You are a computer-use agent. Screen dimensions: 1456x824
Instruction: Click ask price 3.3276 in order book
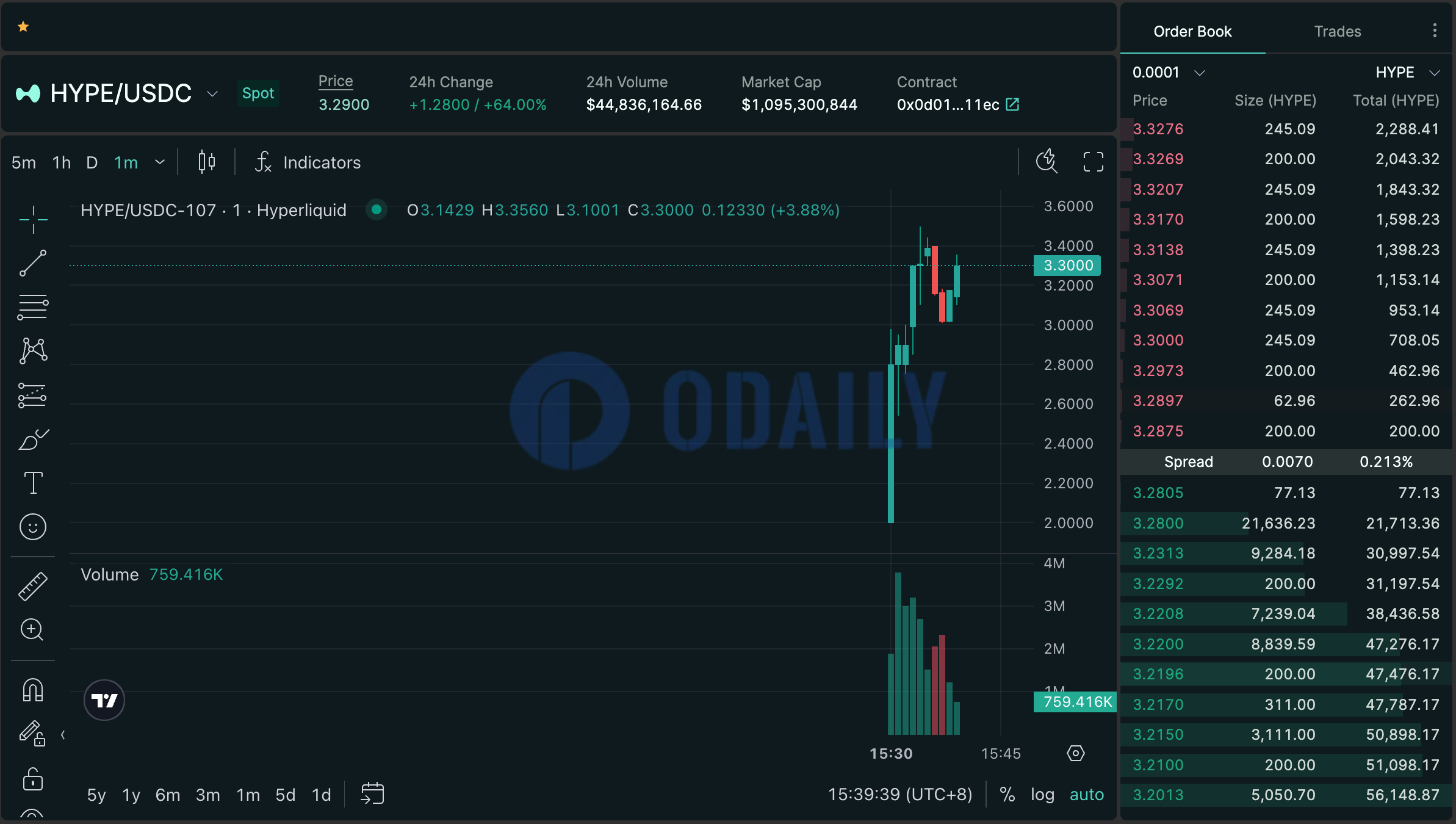click(x=1158, y=129)
